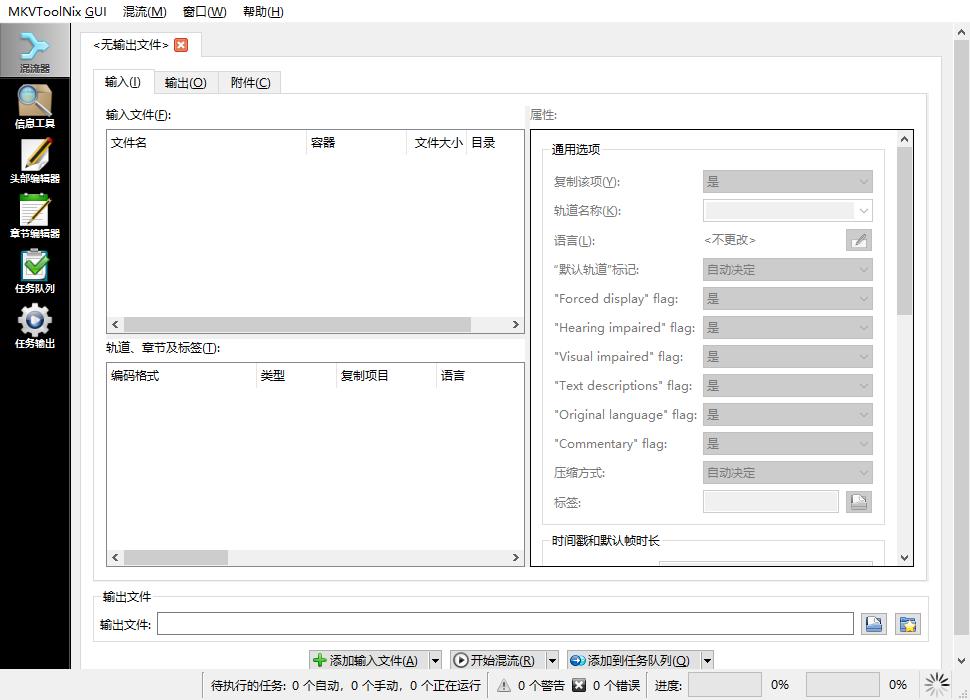Open the 复制该项(Y) dropdown
Screen dimensions: 970x700
pyautogui.click(x=788, y=182)
